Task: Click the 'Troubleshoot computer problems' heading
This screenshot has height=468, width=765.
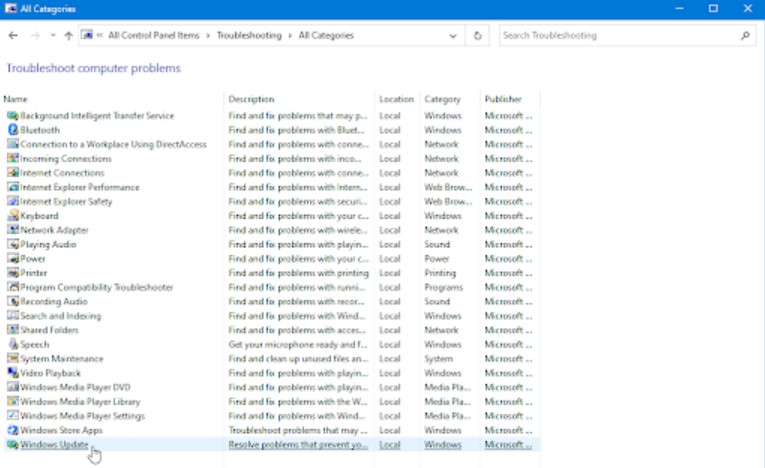Action: click(x=93, y=68)
